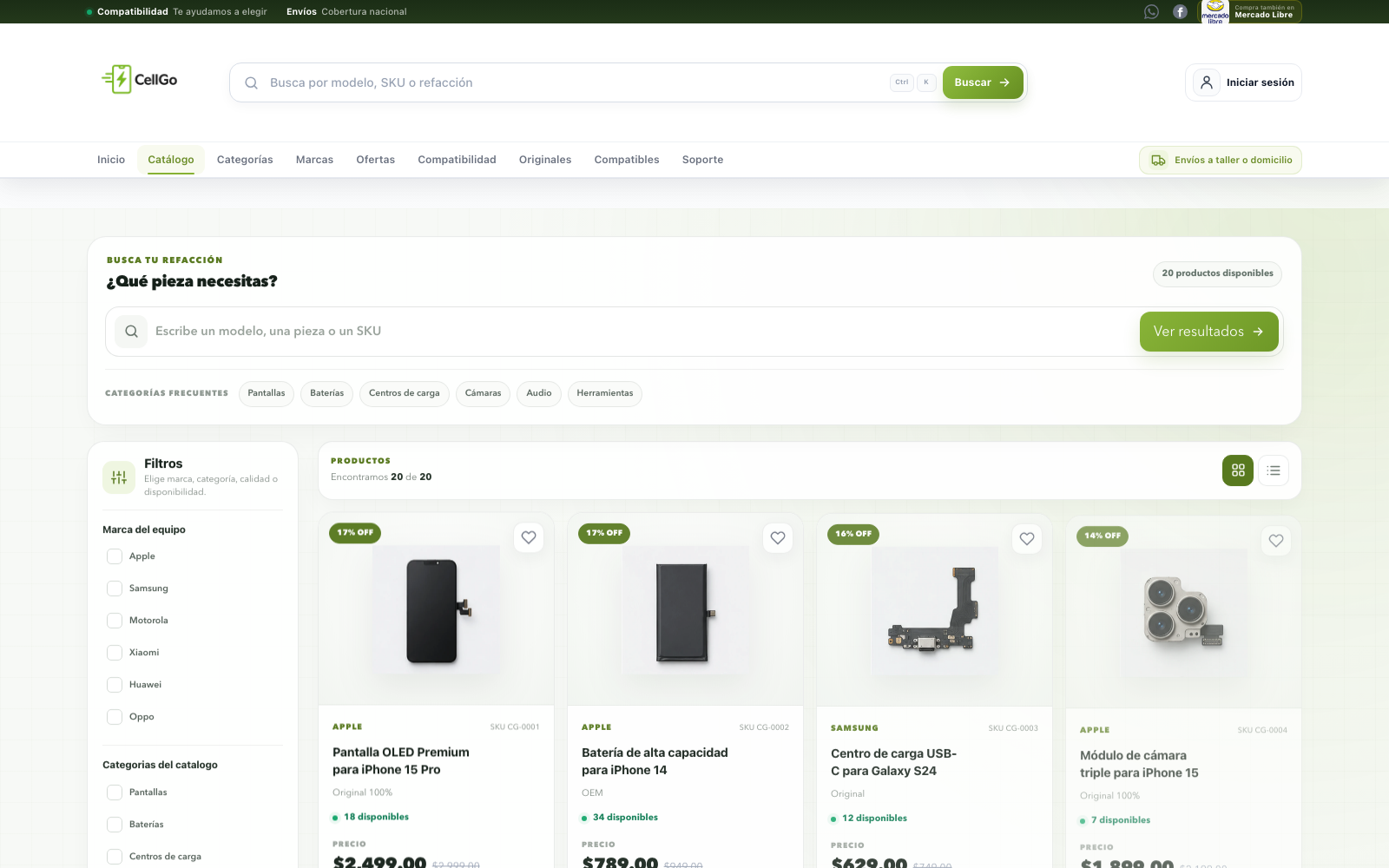The width and height of the screenshot is (1389, 868).
Task: Click Ver resultados button
Action: click(1208, 332)
